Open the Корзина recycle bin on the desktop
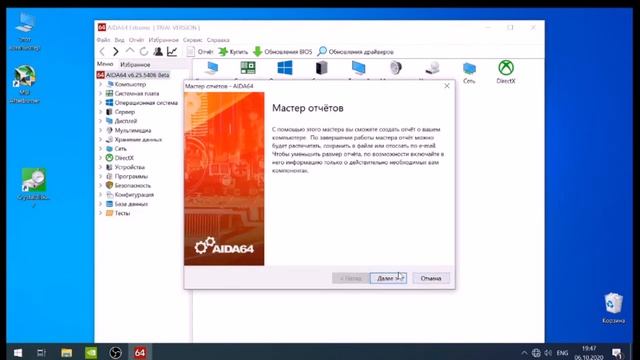This screenshot has width=640, height=360. pyautogui.click(x=613, y=308)
